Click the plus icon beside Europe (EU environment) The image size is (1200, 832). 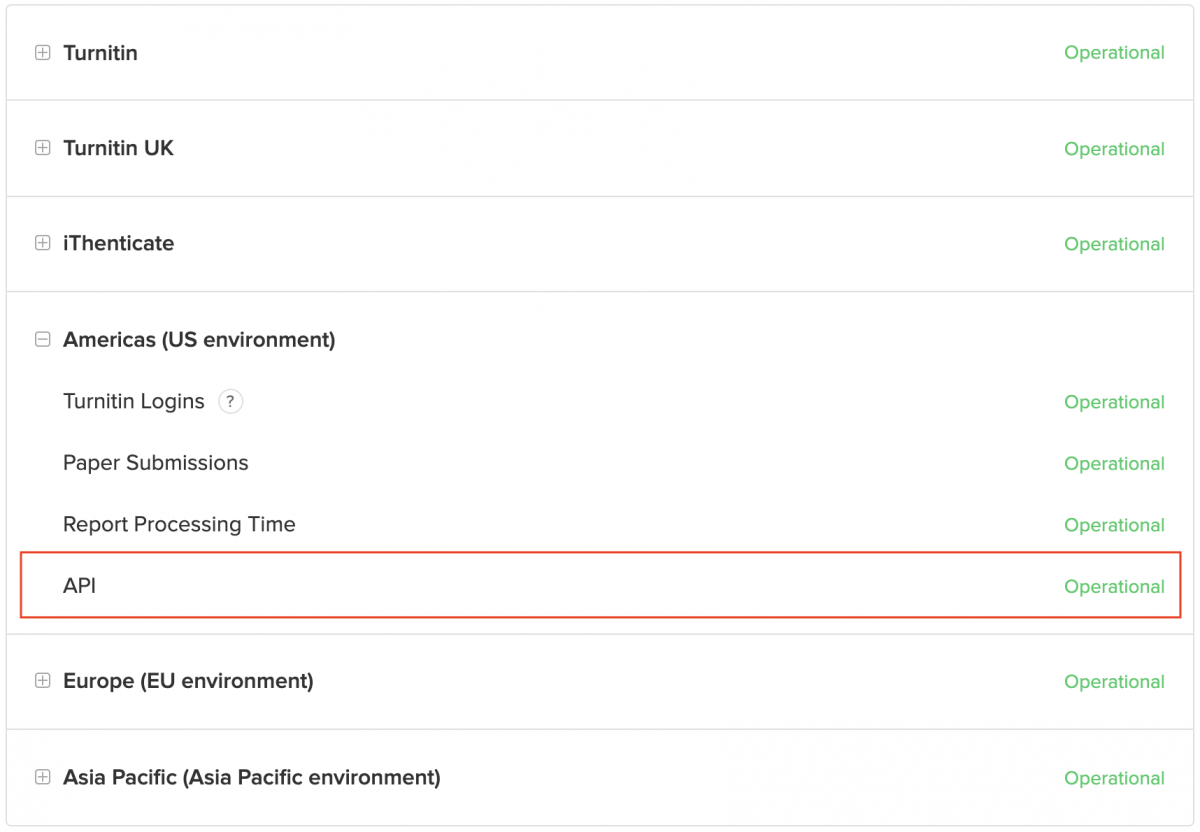42,681
